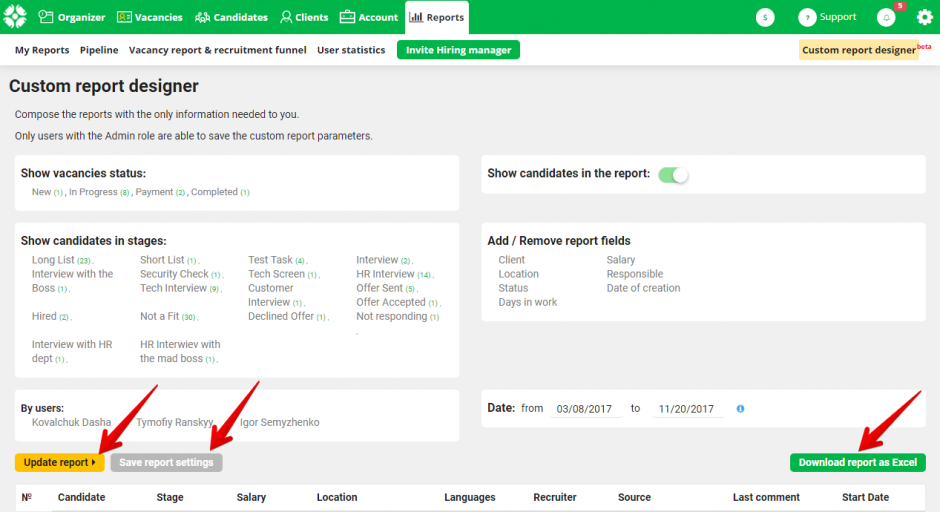Disable Show candidates in the report toggle
The height and width of the screenshot is (512, 940).
pos(673,174)
